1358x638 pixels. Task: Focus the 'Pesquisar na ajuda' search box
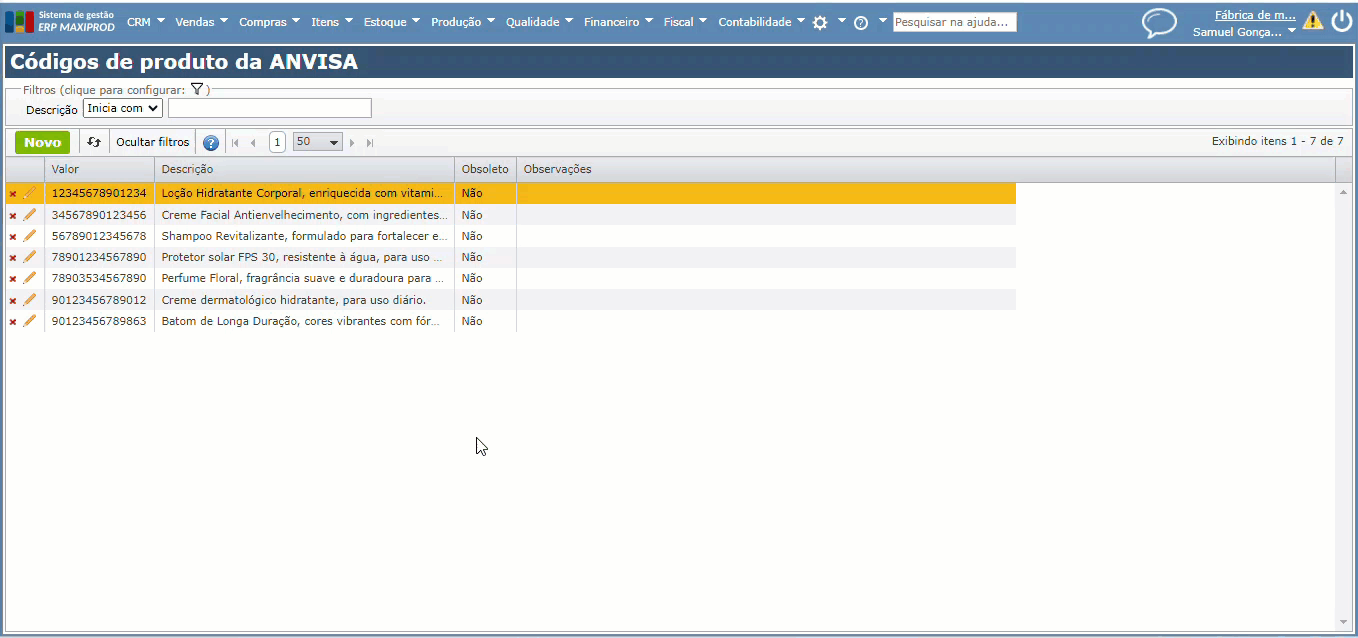[955, 22]
